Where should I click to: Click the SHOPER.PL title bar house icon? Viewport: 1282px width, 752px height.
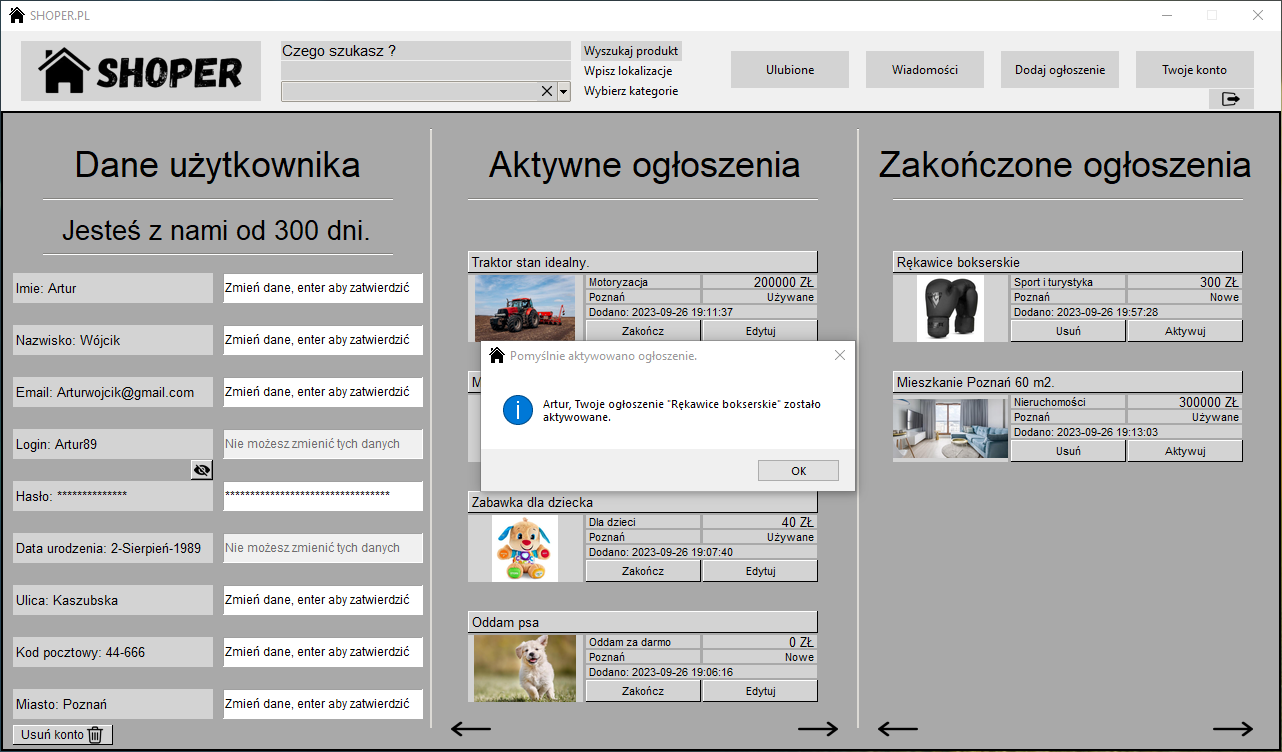(17, 15)
